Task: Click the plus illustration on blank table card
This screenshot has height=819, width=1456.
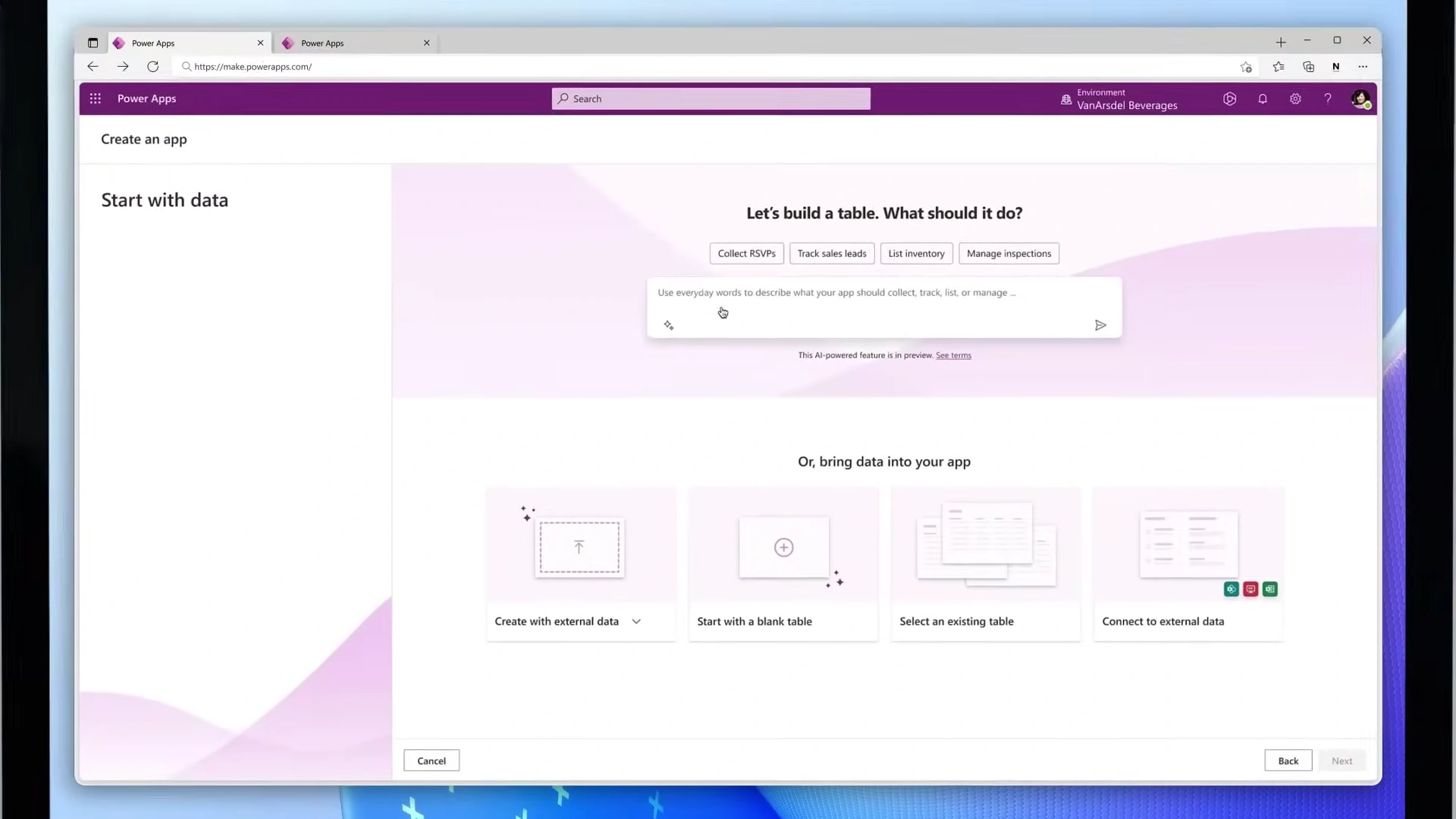Action: tap(783, 548)
